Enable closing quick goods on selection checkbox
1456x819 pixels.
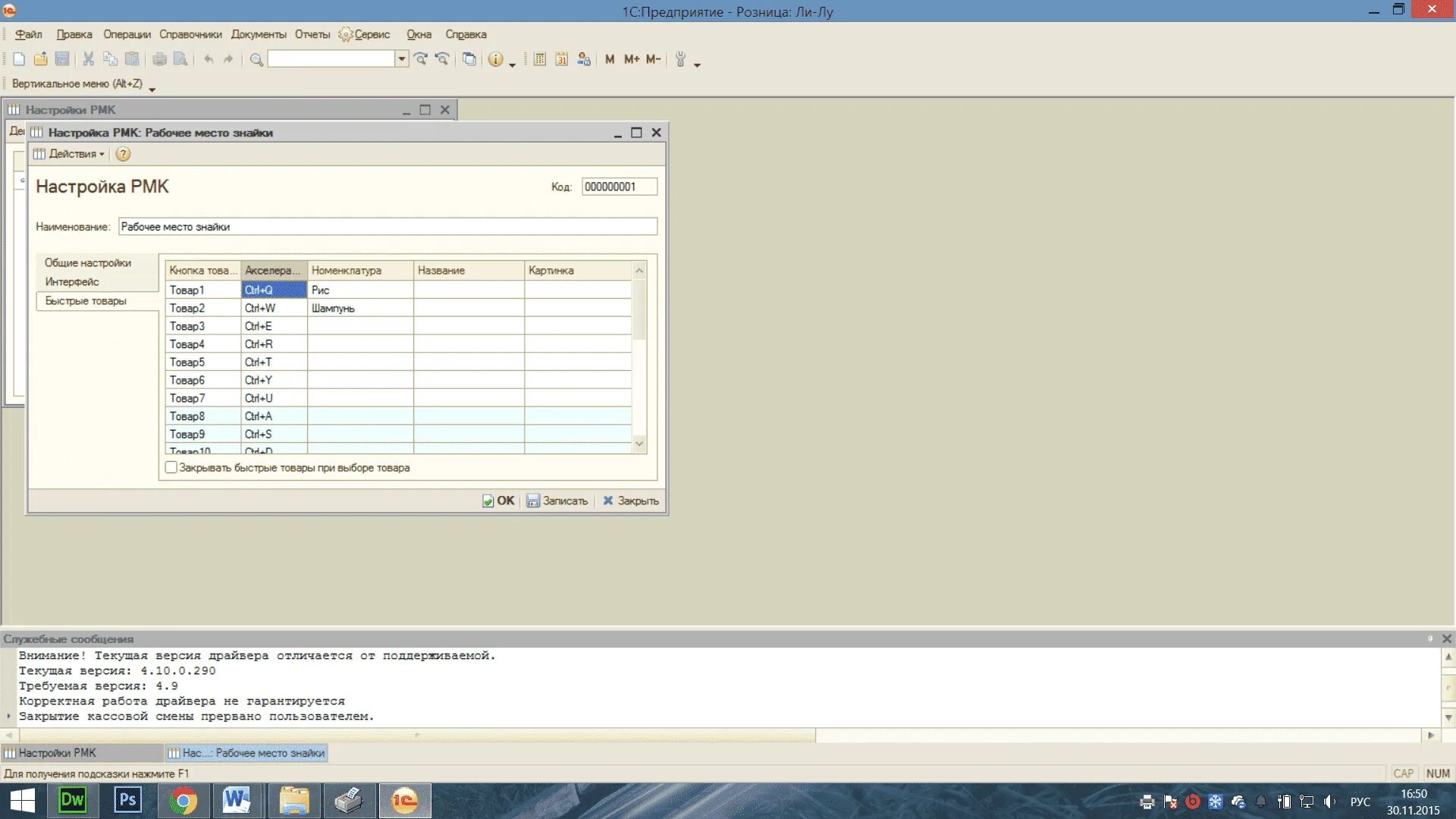(x=171, y=468)
